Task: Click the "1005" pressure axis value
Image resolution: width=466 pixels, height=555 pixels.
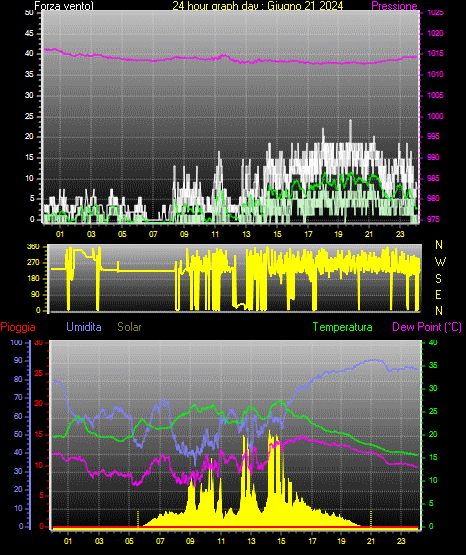Action: pos(436,95)
